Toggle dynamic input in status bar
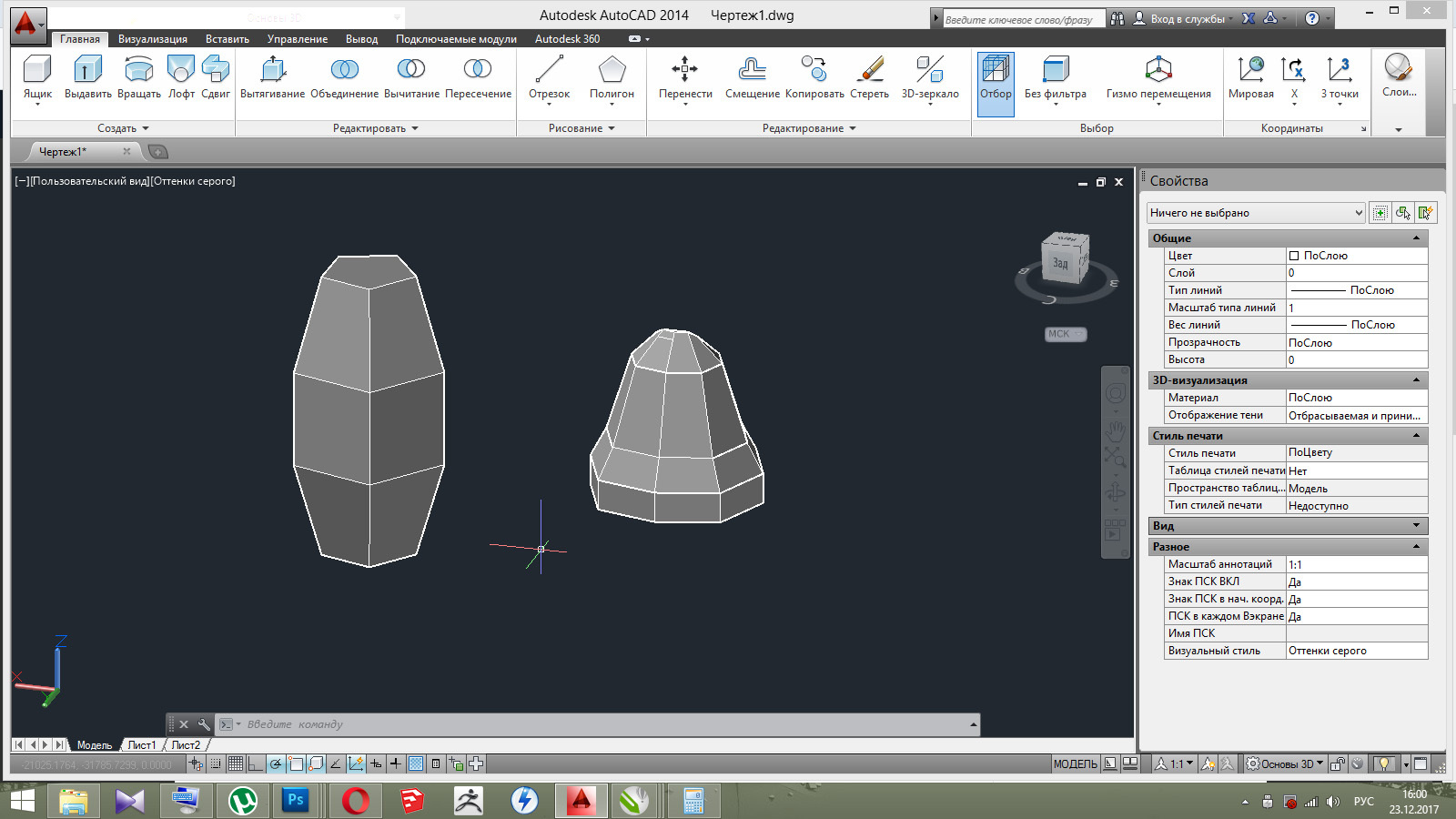Viewport: 1456px width, 819px height. [x=376, y=764]
